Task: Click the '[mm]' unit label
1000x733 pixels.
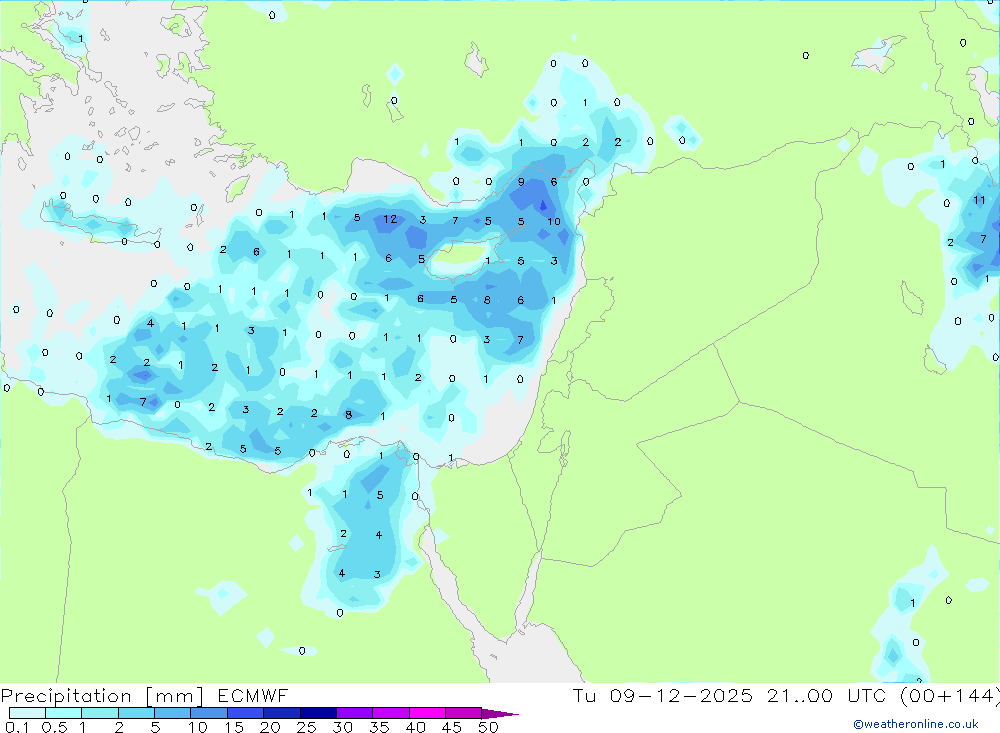Action: tap(175, 695)
